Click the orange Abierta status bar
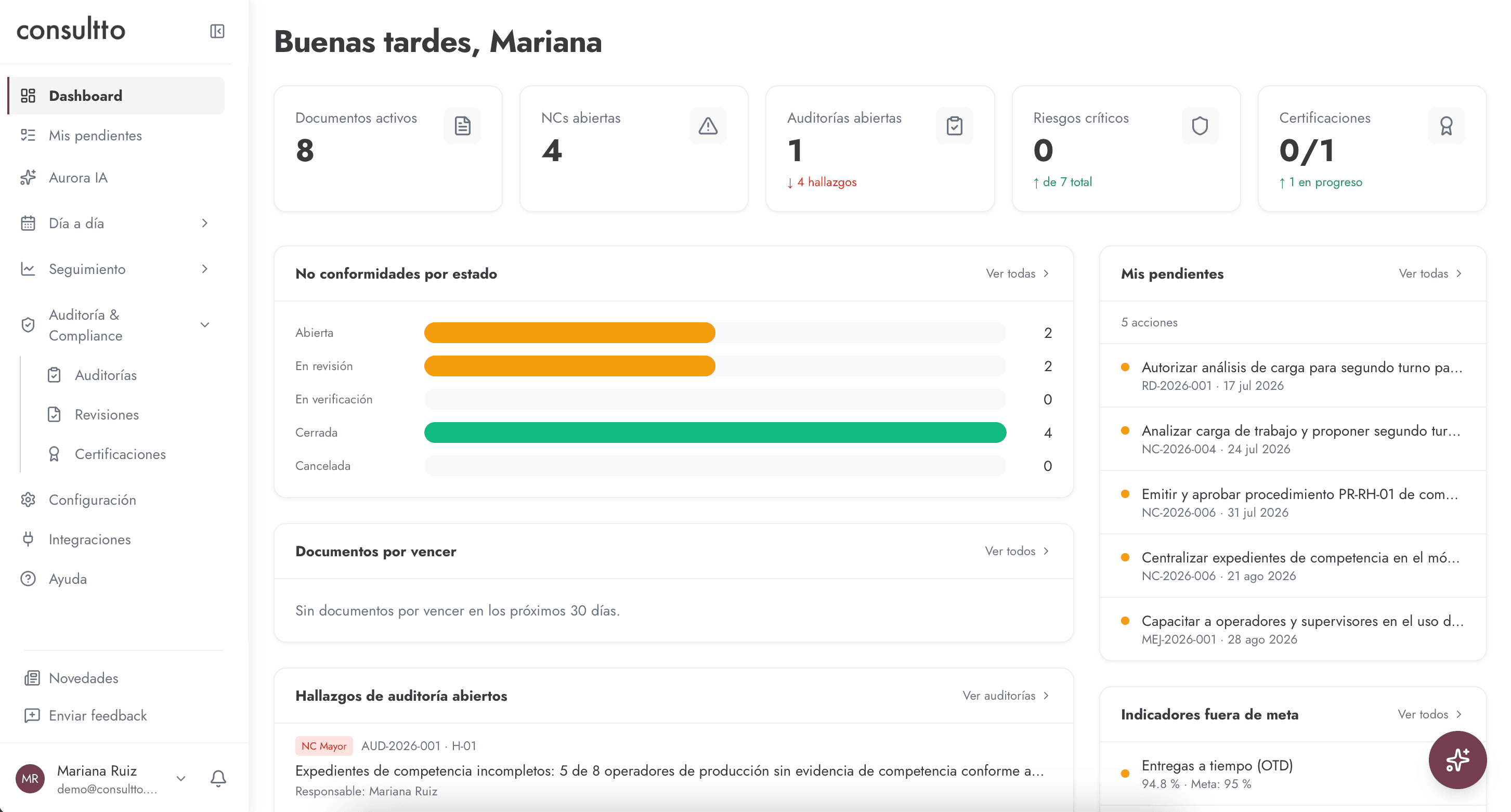Viewport: 1511px width, 812px height. [x=569, y=332]
